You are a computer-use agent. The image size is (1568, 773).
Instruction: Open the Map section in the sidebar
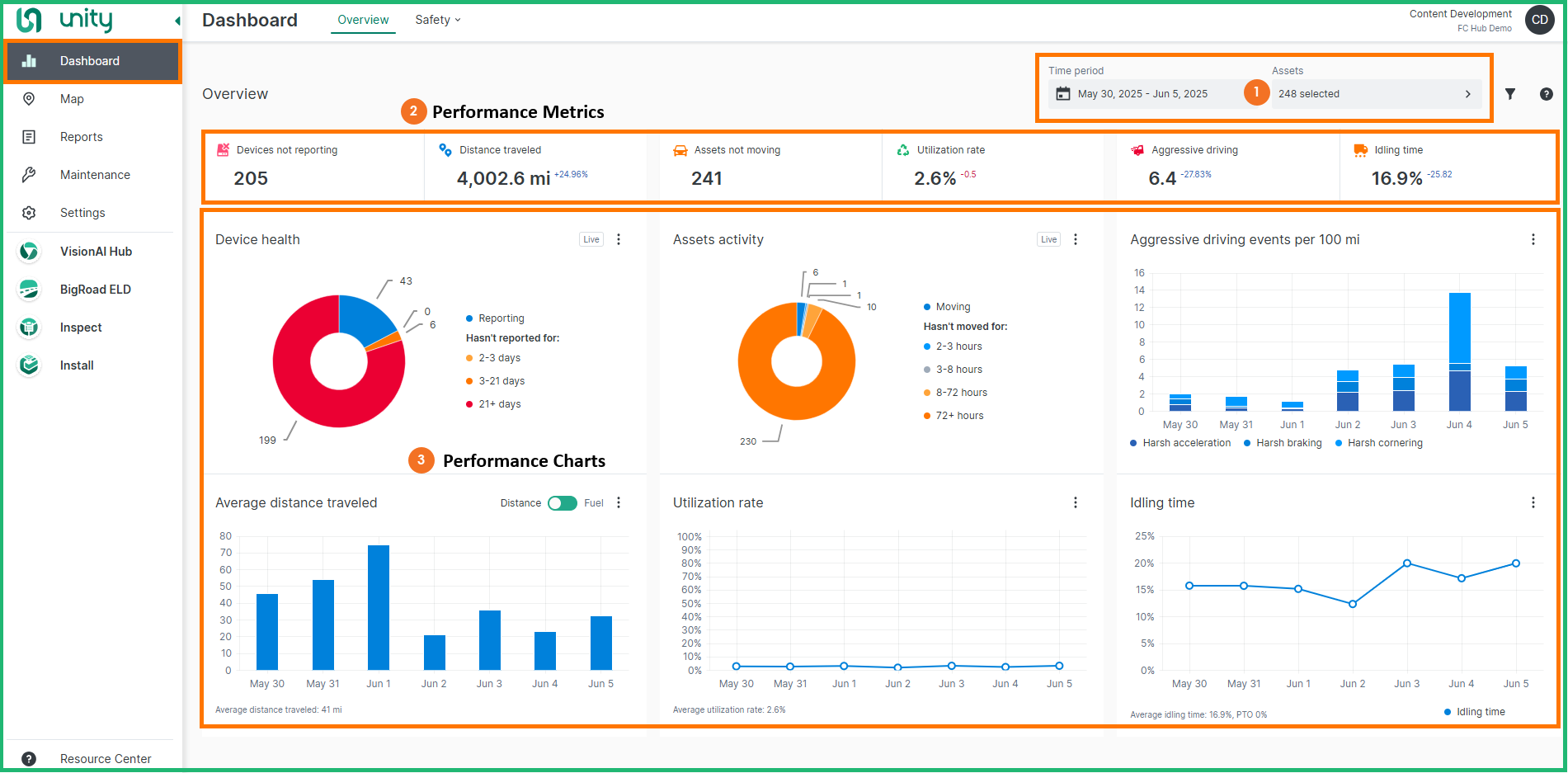pyautogui.click(x=72, y=98)
